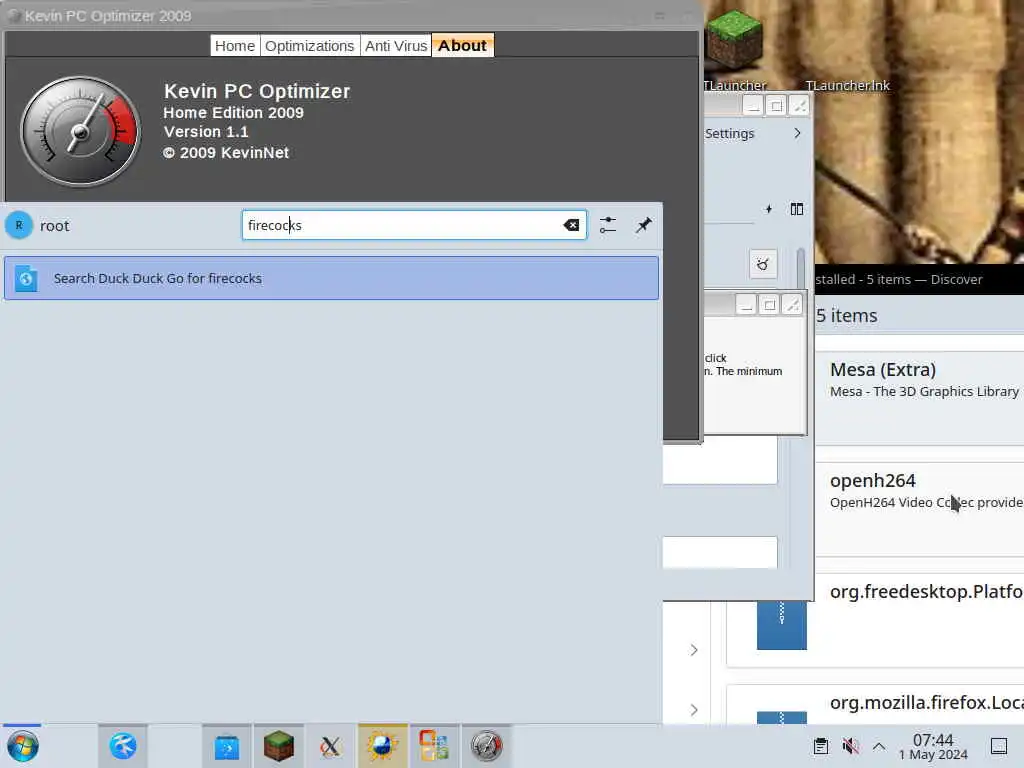Open the Minecraft grass block taskbar icon
1024x768 pixels.
coord(279,746)
